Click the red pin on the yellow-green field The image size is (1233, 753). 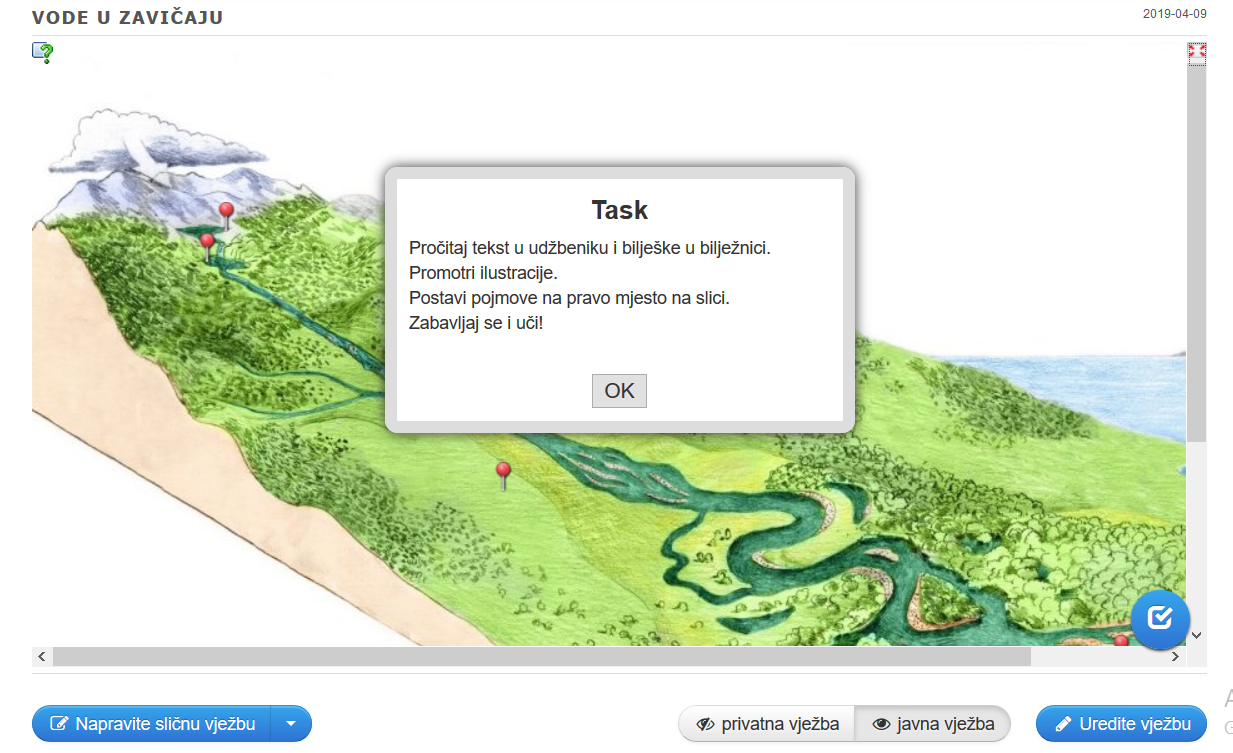pyautogui.click(x=503, y=471)
